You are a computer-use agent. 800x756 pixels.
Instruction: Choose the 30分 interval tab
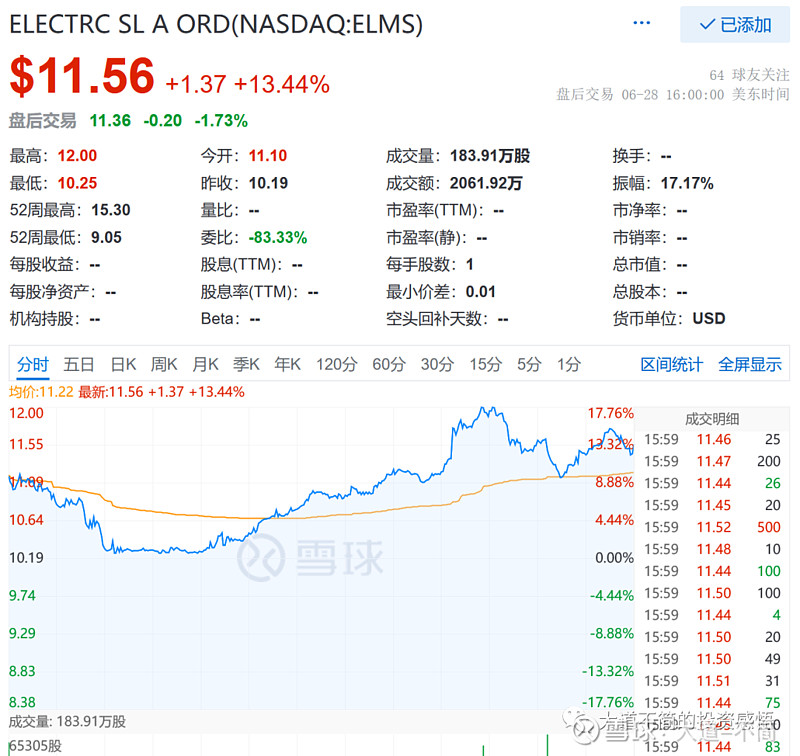click(x=437, y=365)
